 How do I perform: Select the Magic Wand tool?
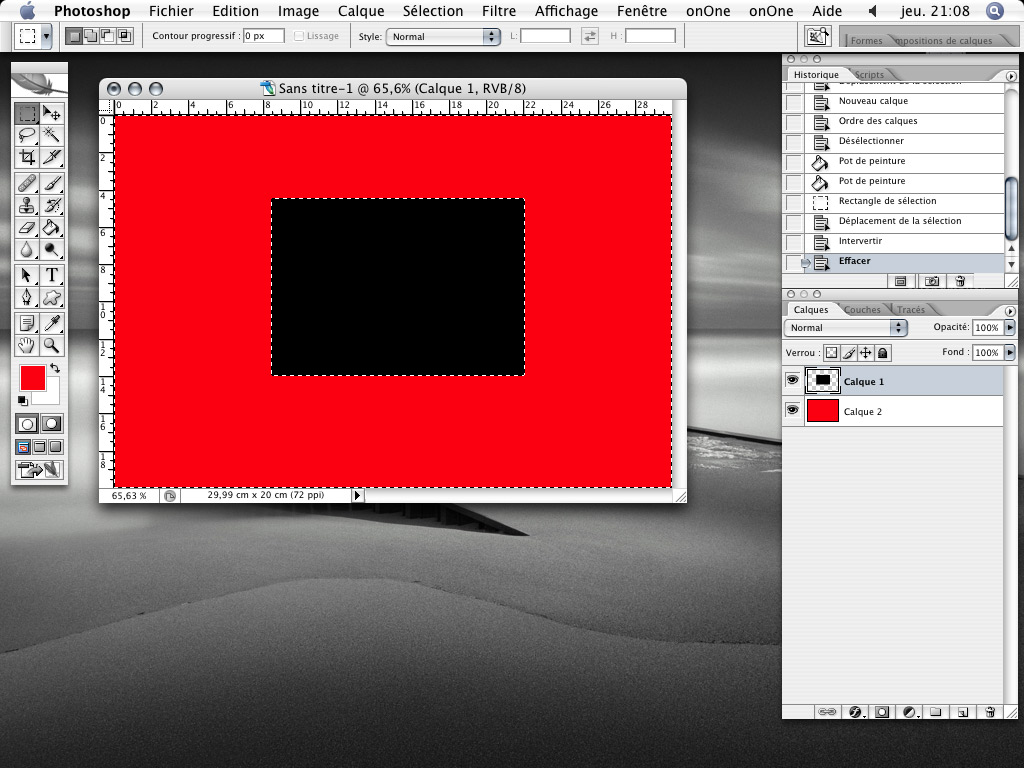[x=52, y=135]
